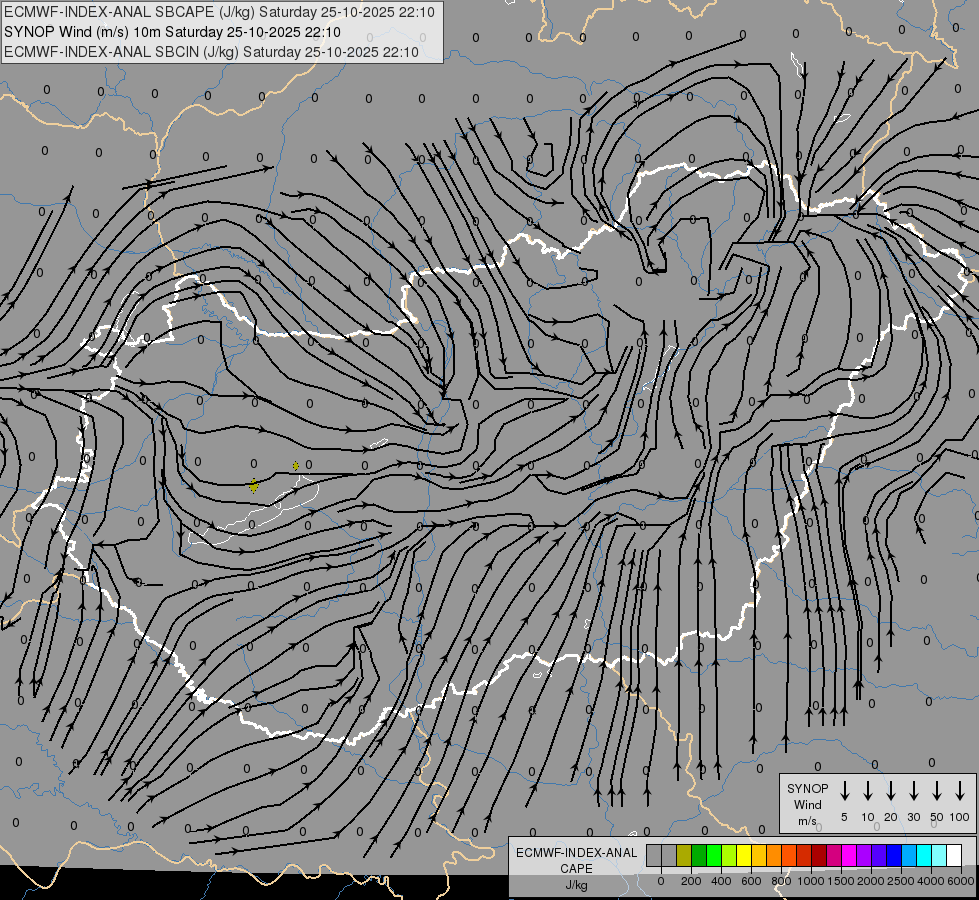Click the '600' tick on CAPE scale
The height and width of the screenshot is (900, 979).
click(751, 881)
